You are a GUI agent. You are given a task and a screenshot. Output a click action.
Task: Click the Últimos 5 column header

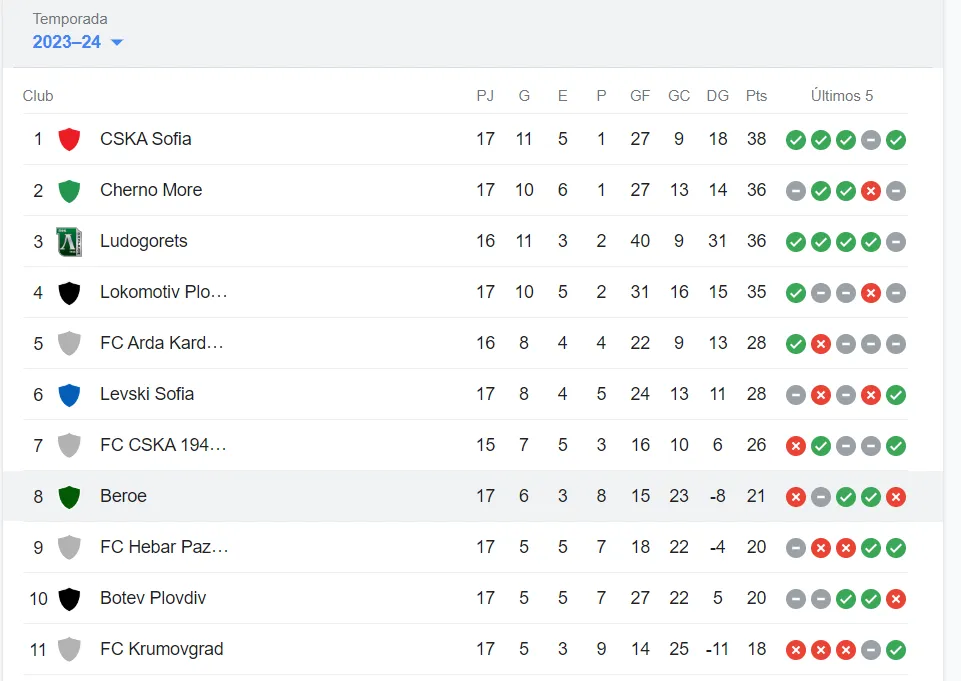coord(842,96)
